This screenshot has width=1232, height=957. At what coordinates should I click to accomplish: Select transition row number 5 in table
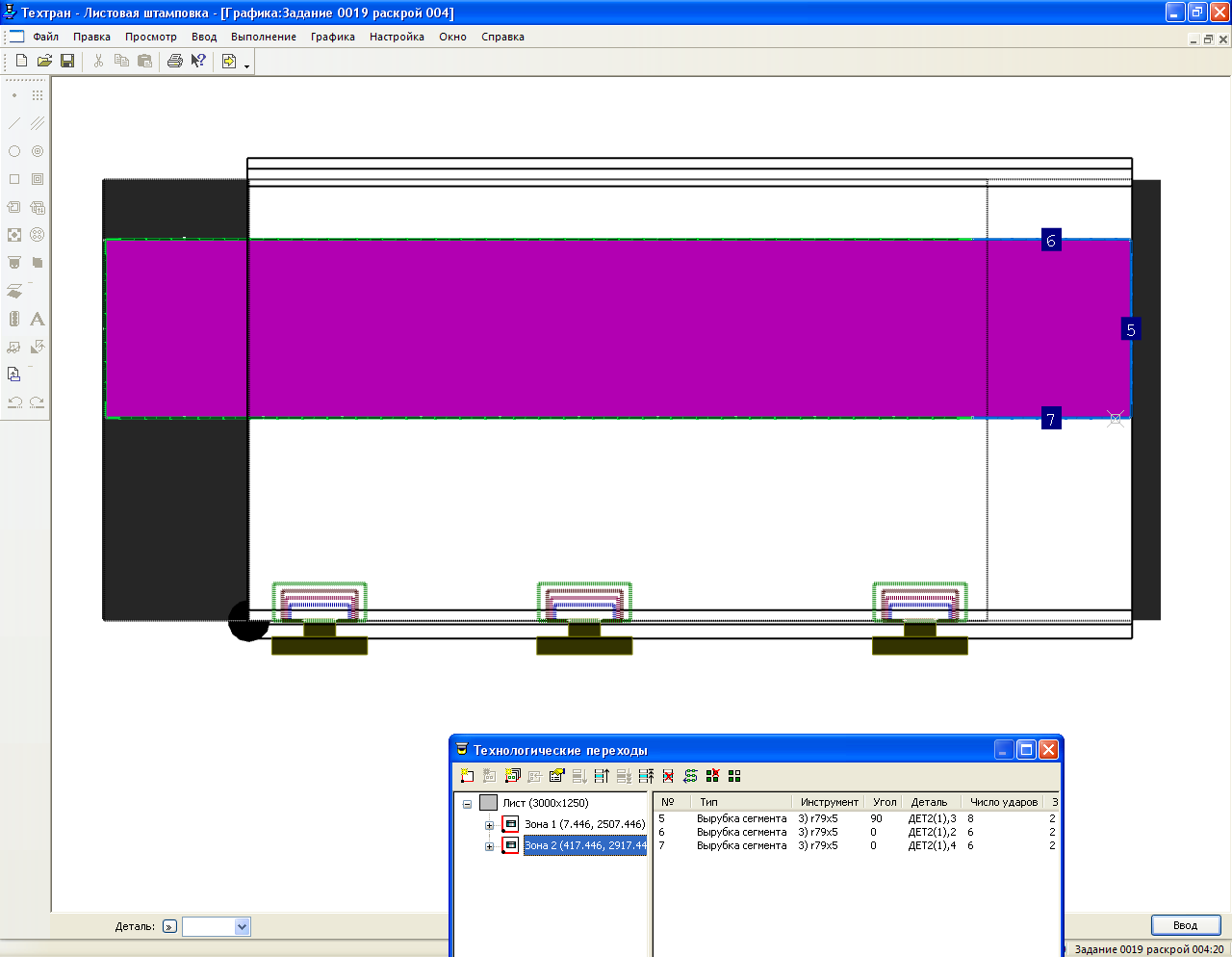point(741,818)
